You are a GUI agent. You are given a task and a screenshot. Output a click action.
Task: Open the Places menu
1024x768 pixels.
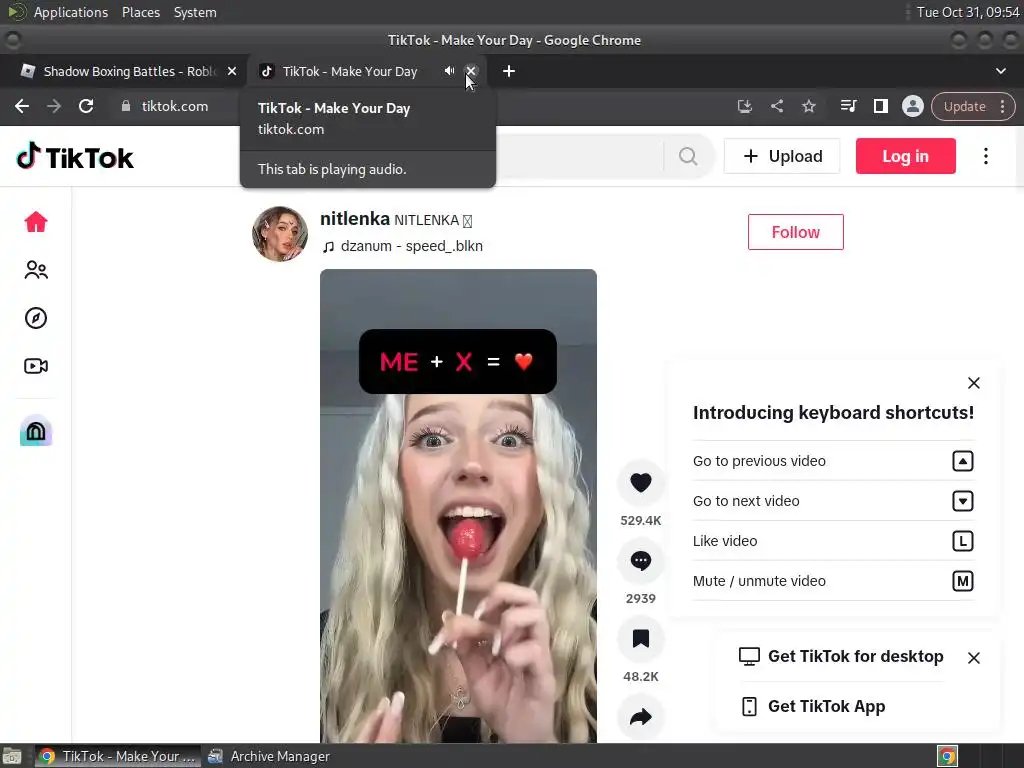[x=140, y=12]
